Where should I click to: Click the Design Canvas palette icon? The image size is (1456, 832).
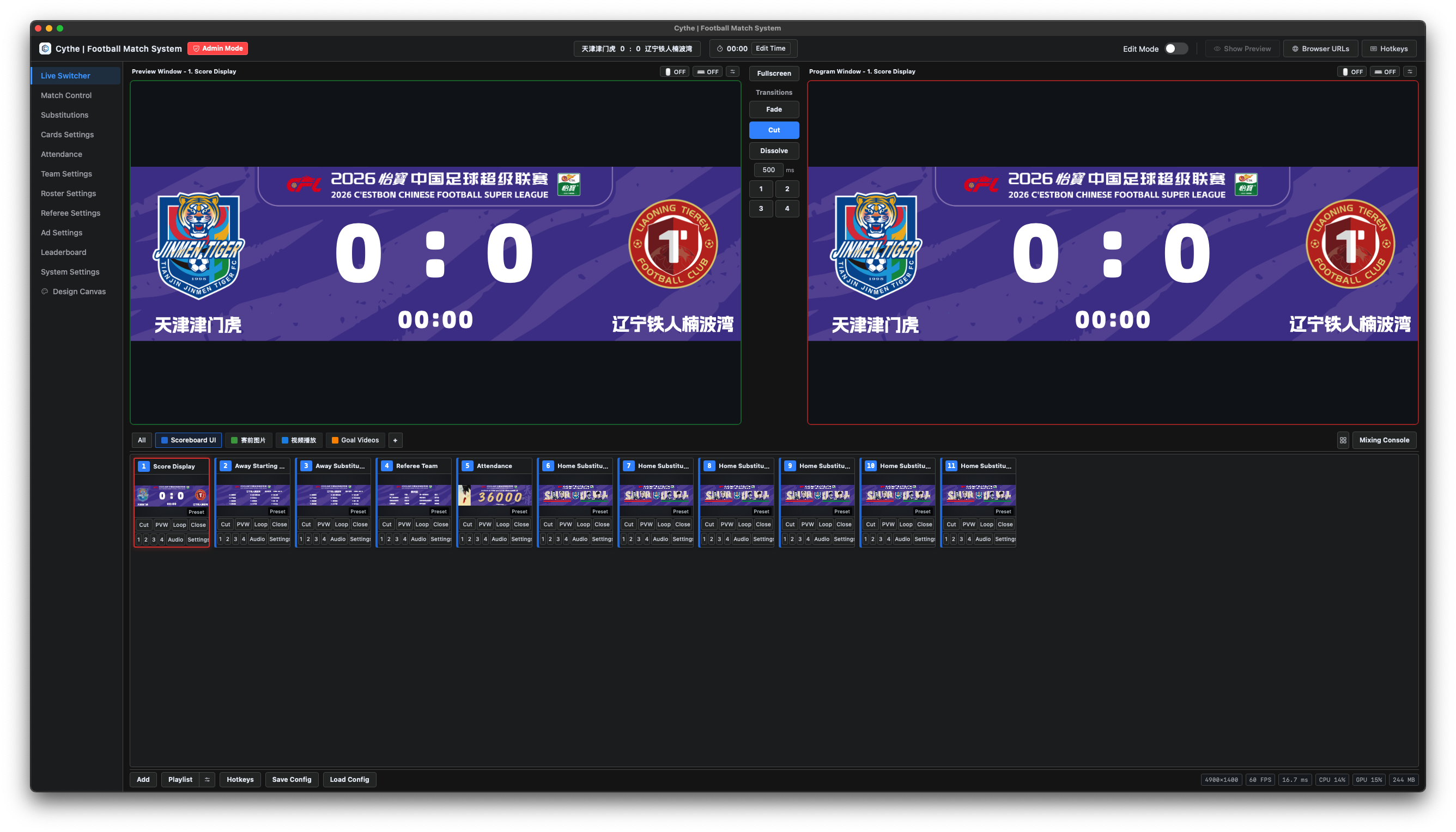pyautogui.click(x=45, y=291)
